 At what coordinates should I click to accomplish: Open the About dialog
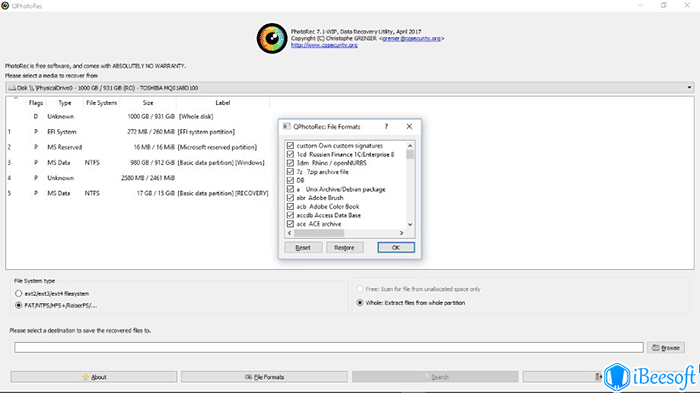click(94, 377)
